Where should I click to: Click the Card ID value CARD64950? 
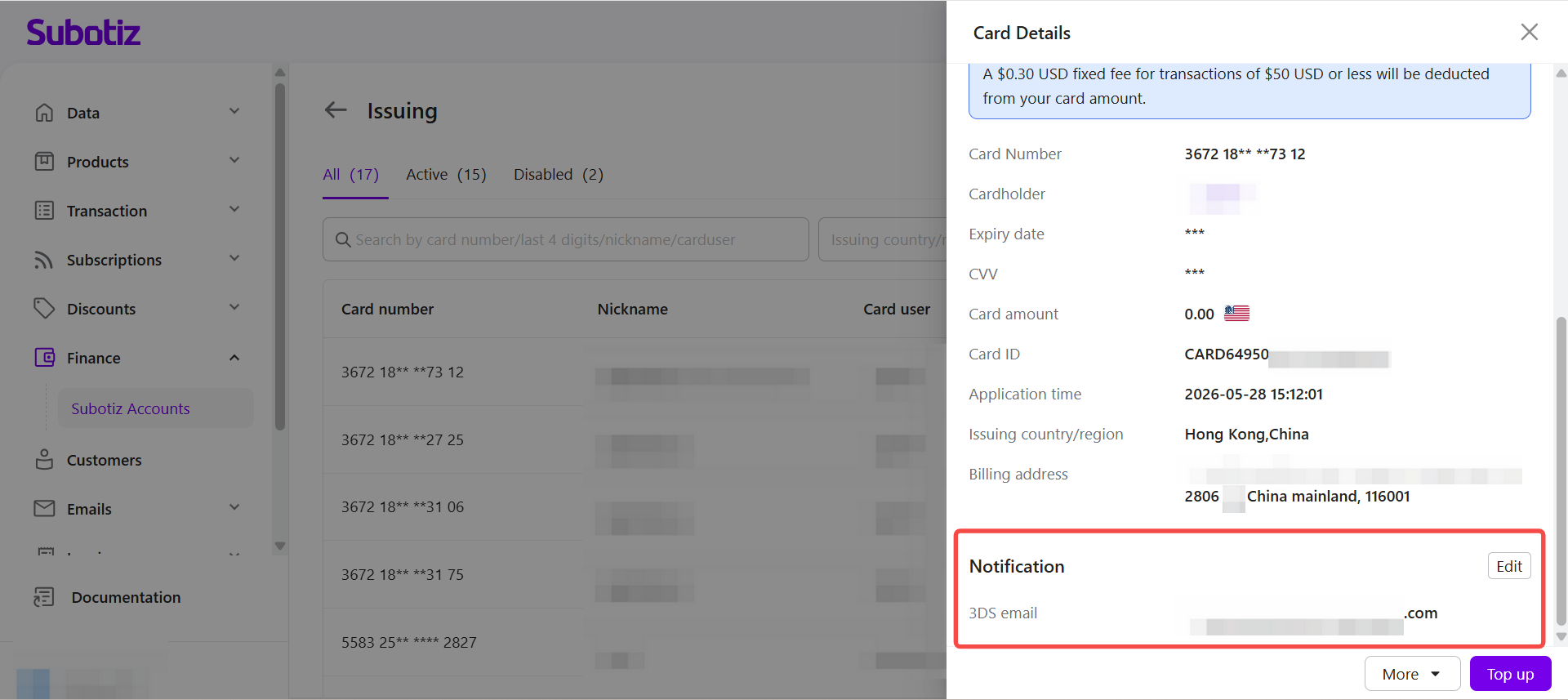(1227, 354)
